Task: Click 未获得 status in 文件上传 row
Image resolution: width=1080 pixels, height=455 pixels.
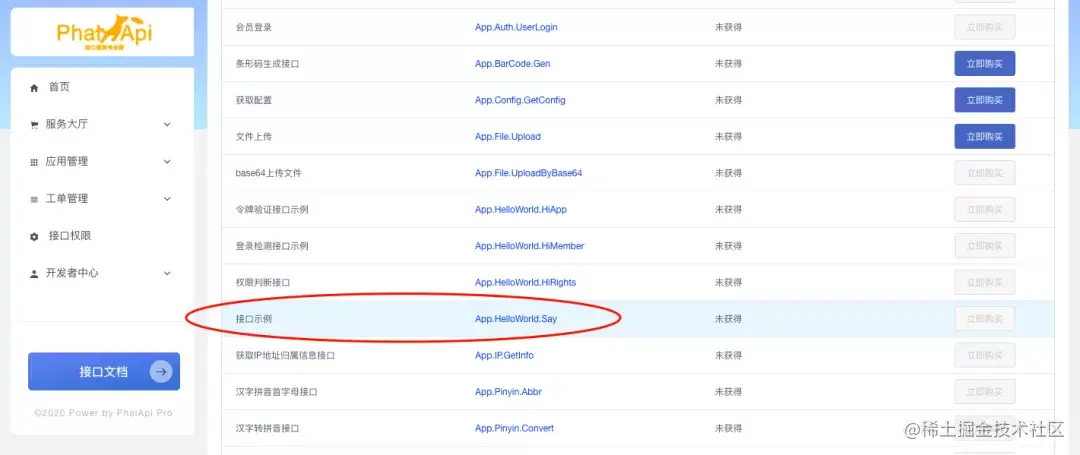Action: (x=728, y=137)
